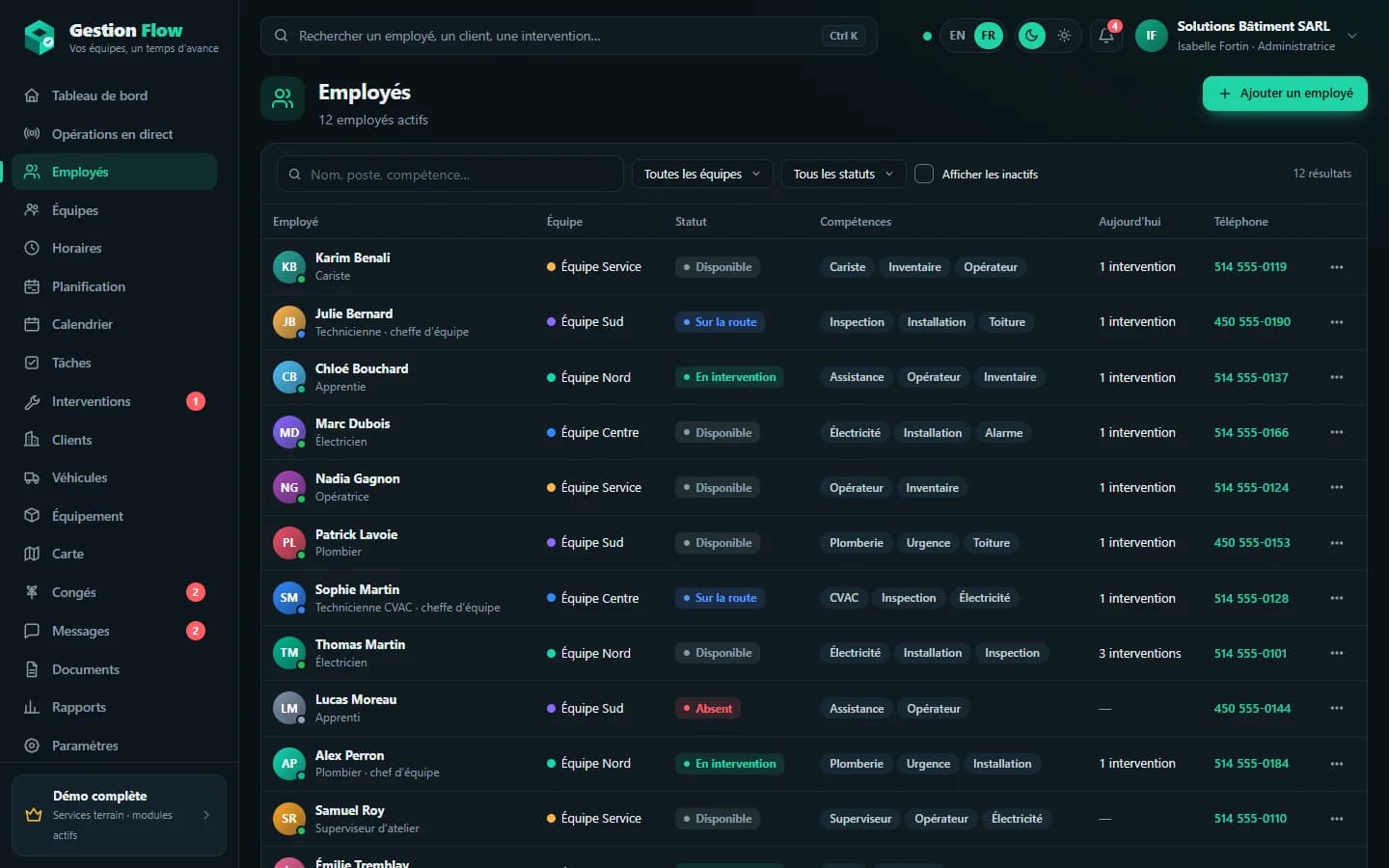Screen dimensions: 1389x868
Task: Open the Interventions section
Action: coord(114,401)
